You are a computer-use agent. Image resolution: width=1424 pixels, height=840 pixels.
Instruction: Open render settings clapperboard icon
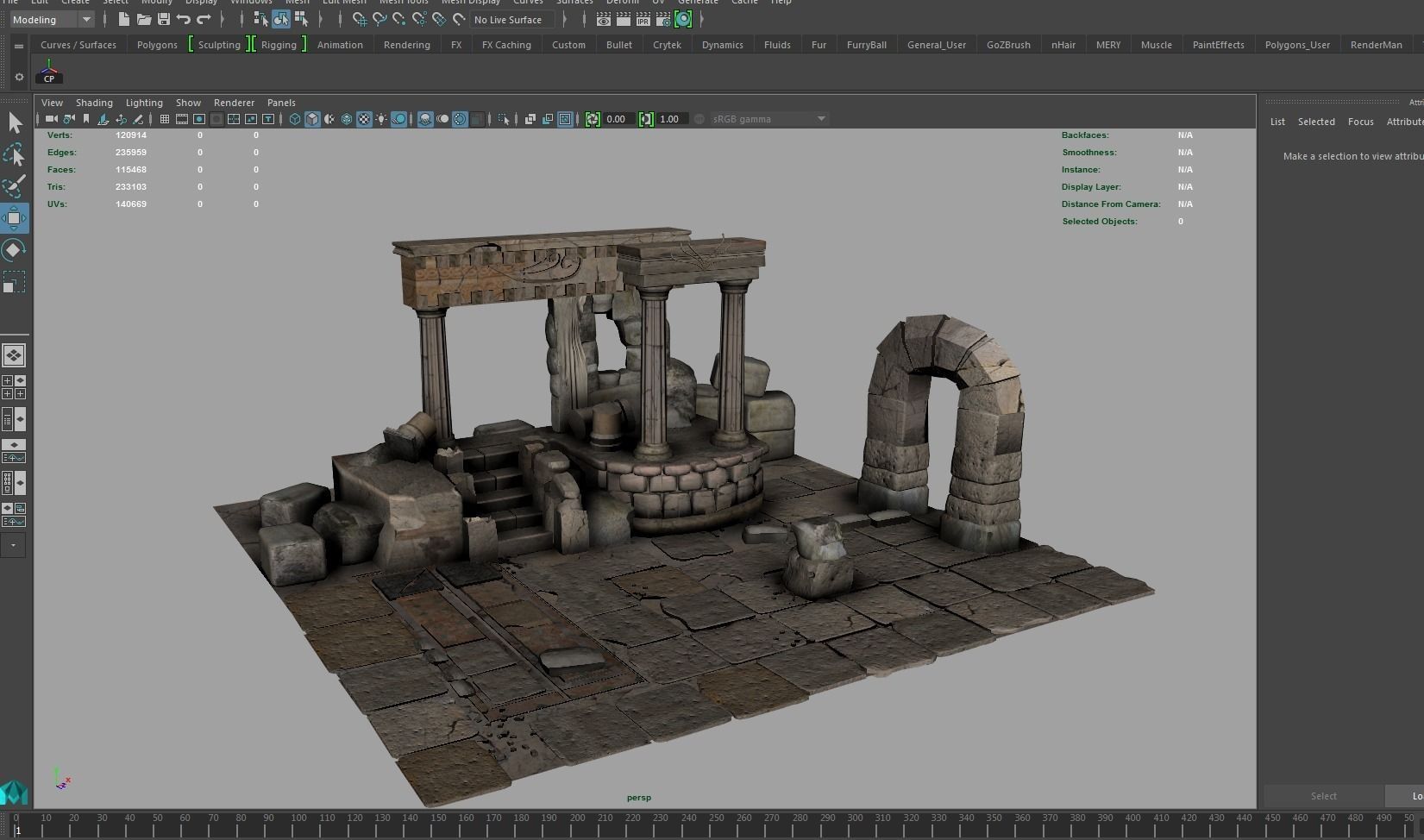663,19
